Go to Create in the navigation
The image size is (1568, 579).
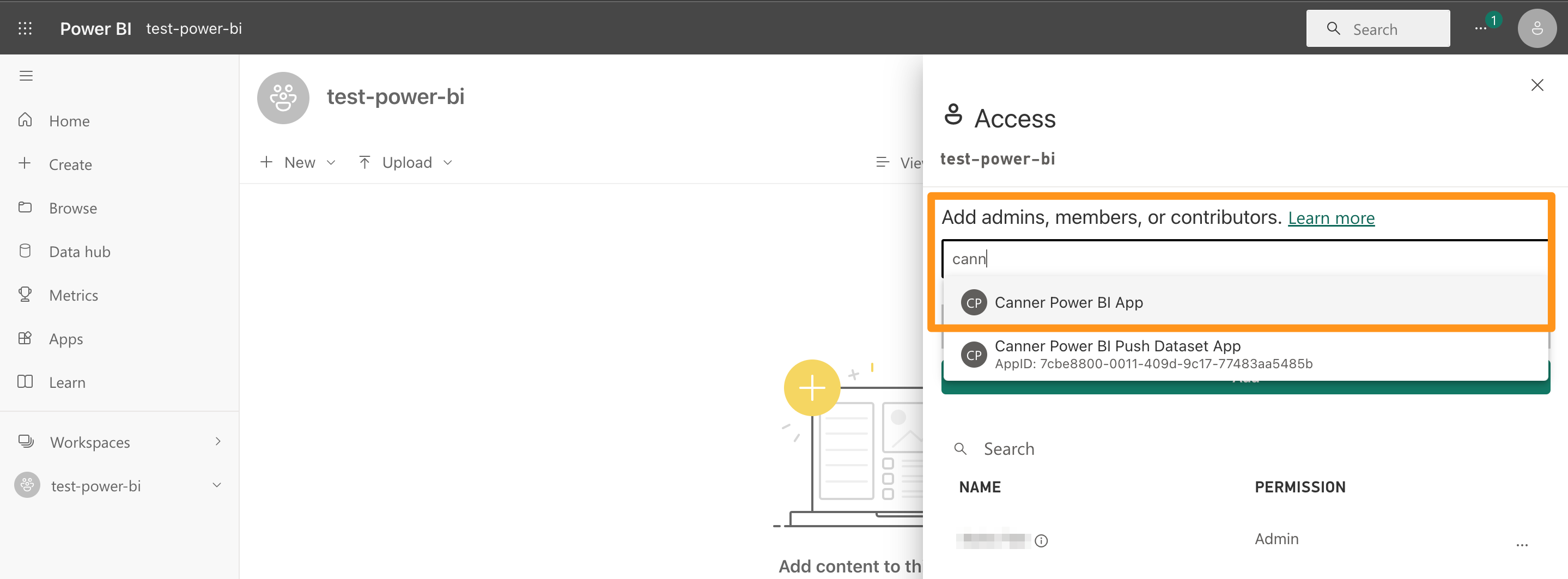pyautogui.click(x=71, y=165)
